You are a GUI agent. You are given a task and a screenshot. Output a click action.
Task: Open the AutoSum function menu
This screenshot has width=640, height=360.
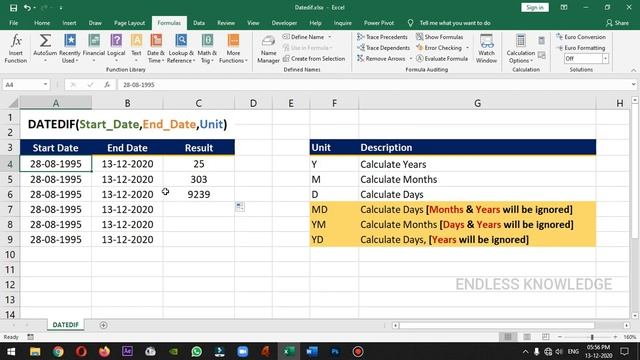(x=45, y=49)
